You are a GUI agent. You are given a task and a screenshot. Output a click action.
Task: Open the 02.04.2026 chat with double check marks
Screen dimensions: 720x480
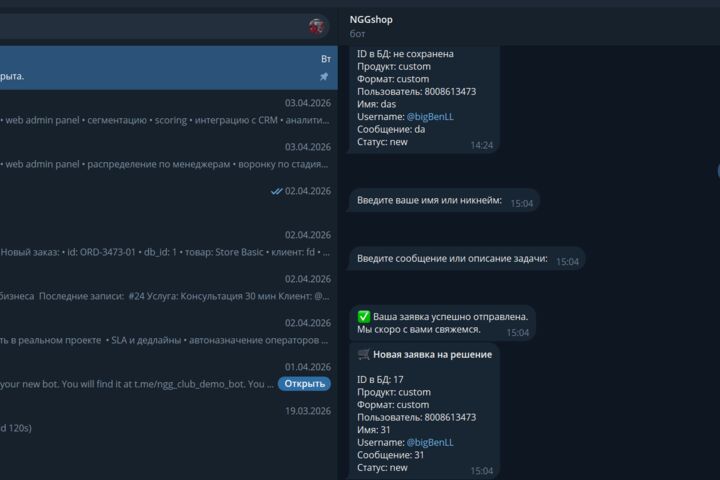click(169, 200)
